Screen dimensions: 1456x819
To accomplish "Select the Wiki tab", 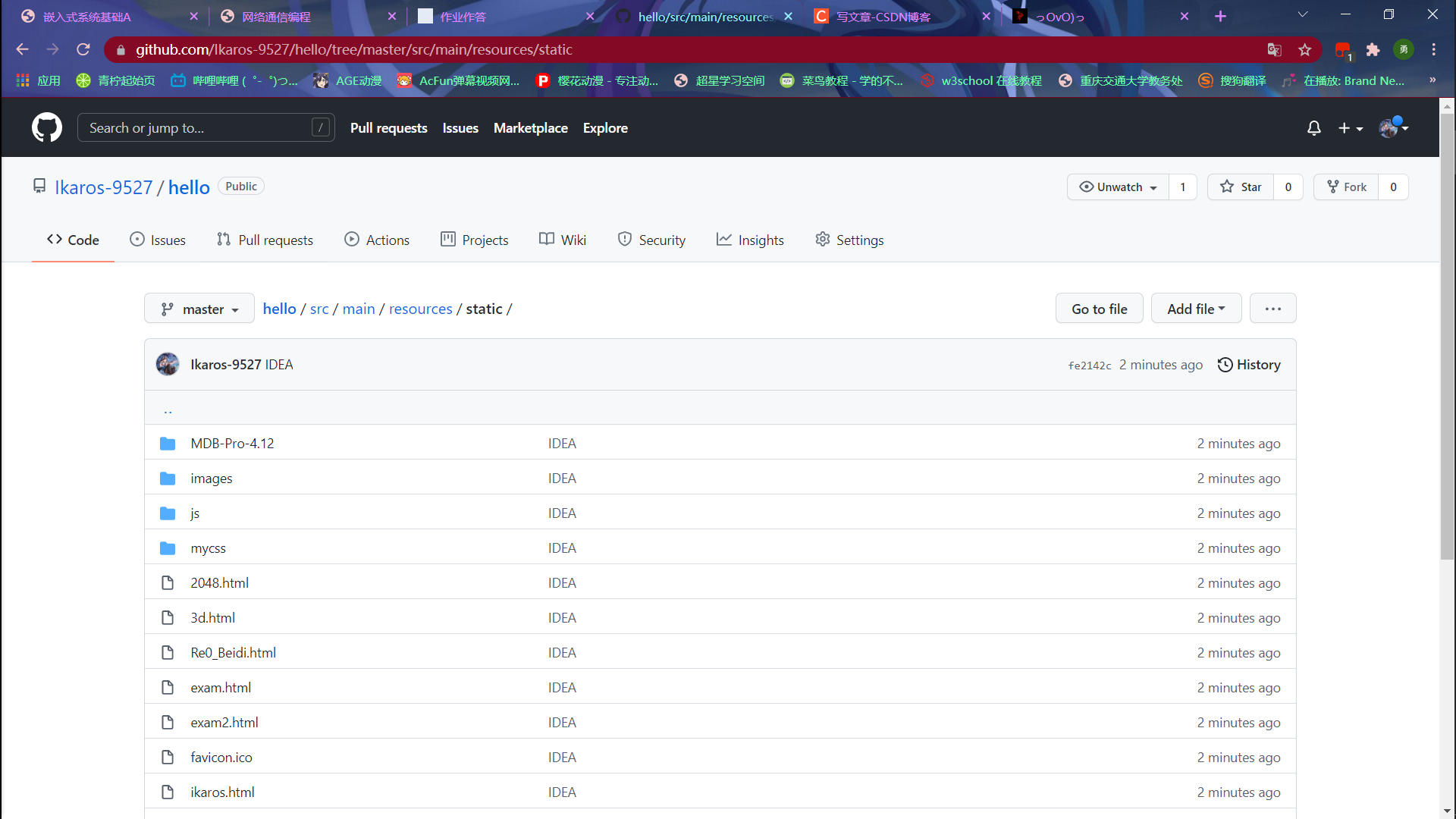I will (572, 240).
